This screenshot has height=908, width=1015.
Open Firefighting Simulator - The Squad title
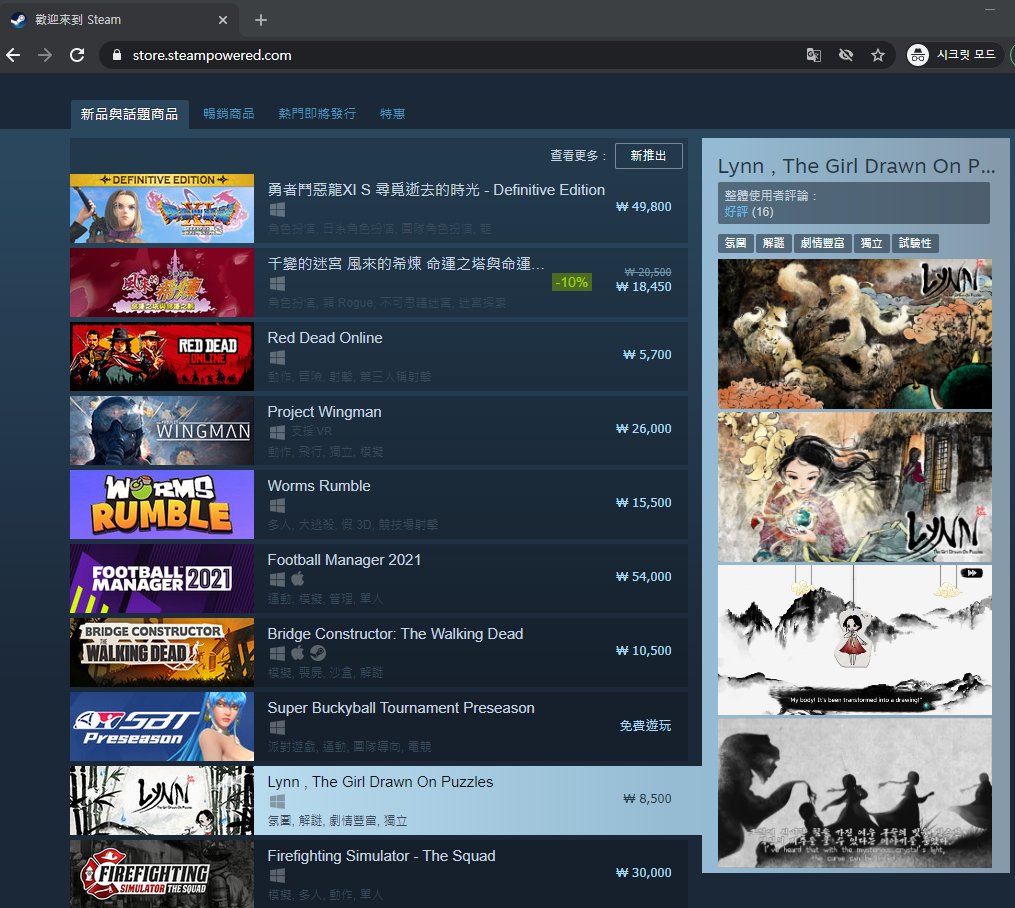381,856
